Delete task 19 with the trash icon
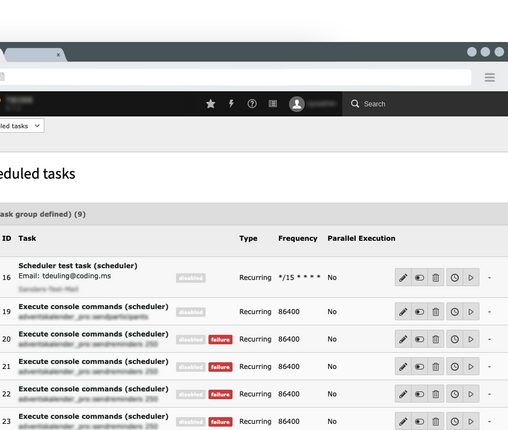The height and width of the screenshot is (430, 508). [x=436, y=312]
